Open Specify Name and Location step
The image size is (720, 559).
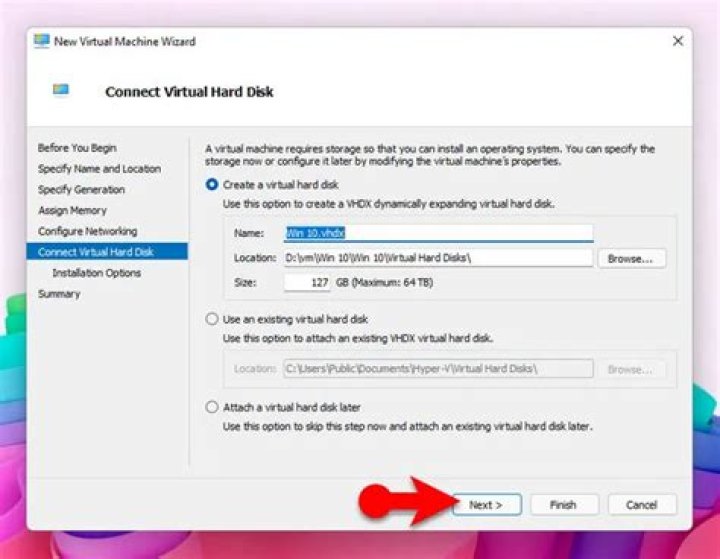tap(100, 169)
